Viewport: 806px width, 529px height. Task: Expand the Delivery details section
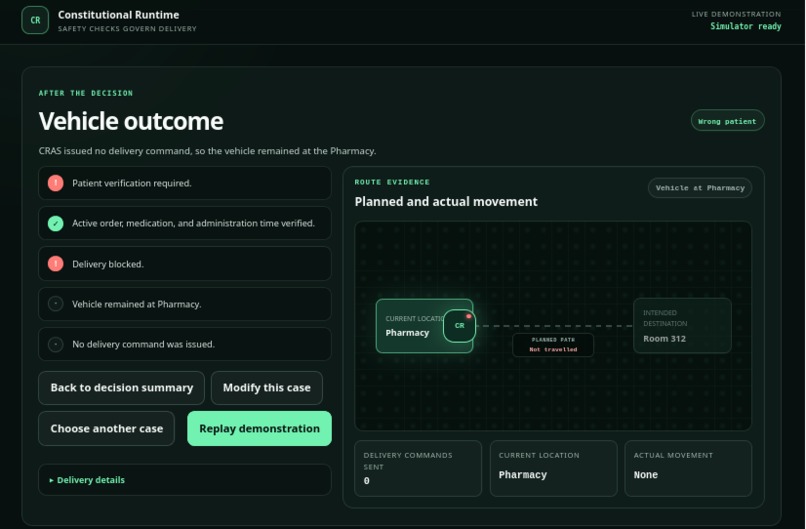click(185, 480)
